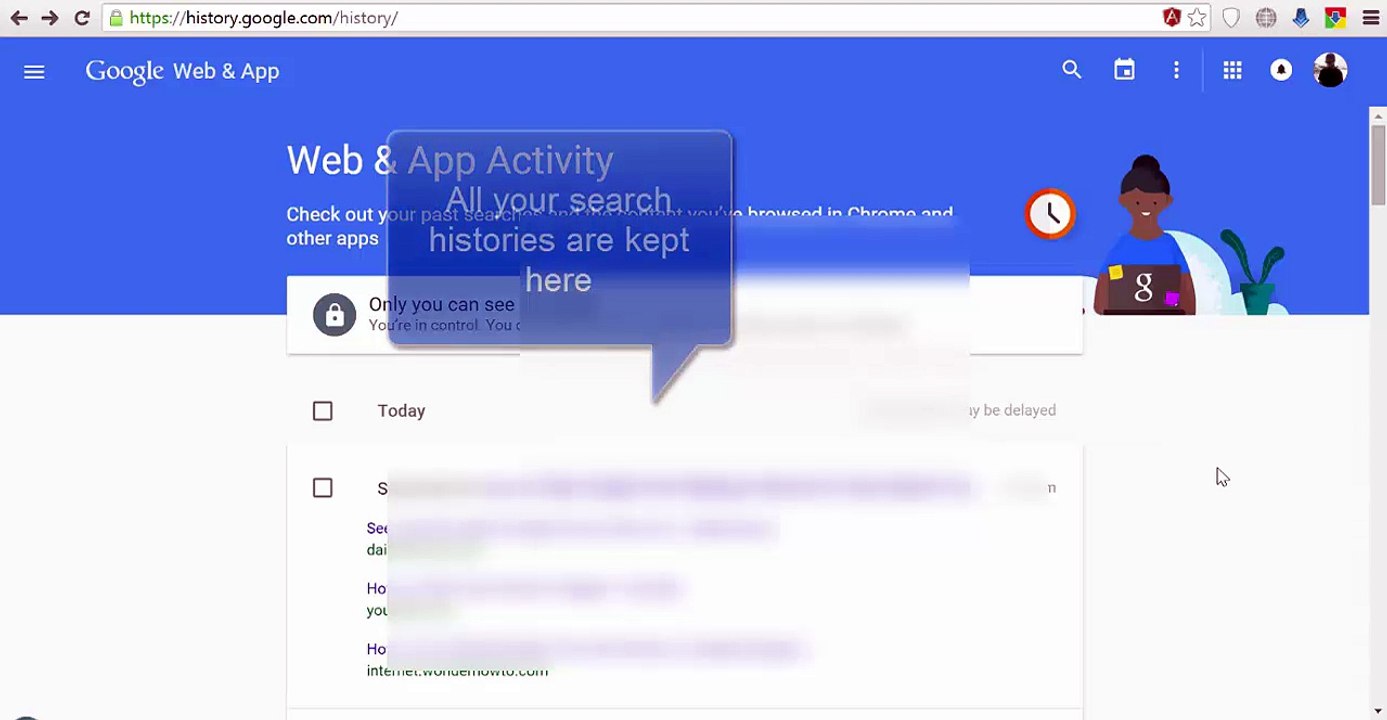Reload the history page
This screenshot has height=720, width=1387.
tap(82, 18)
